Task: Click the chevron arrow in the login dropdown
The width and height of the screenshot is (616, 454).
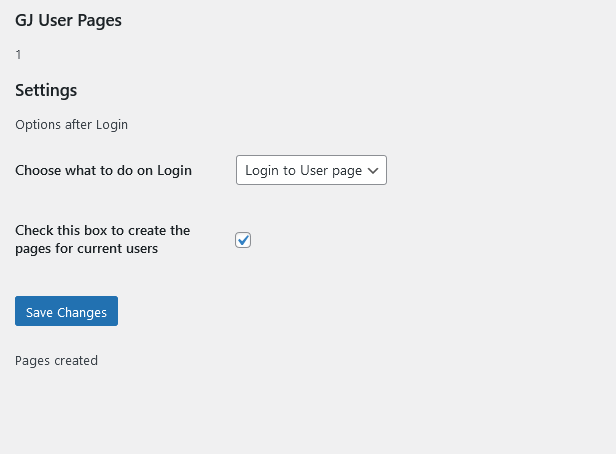Action: point(373,170)
